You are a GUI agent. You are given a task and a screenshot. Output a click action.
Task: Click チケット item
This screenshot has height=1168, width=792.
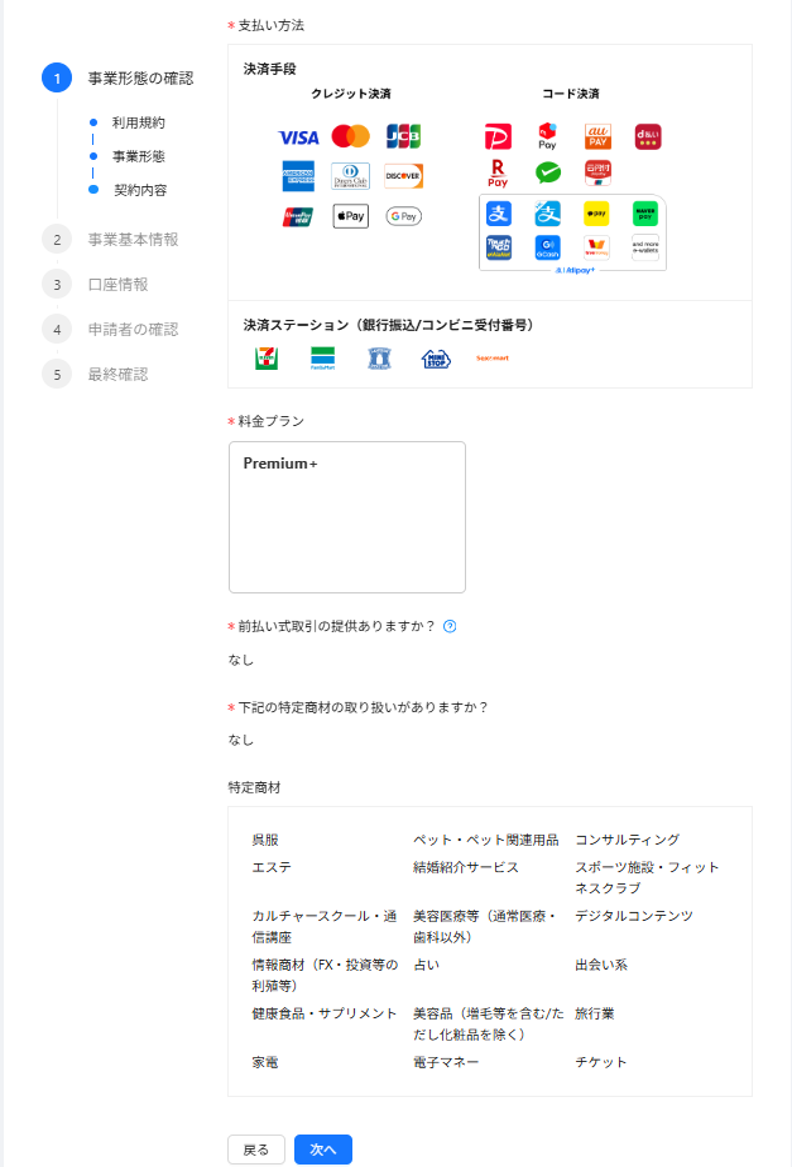[601, 1062]
